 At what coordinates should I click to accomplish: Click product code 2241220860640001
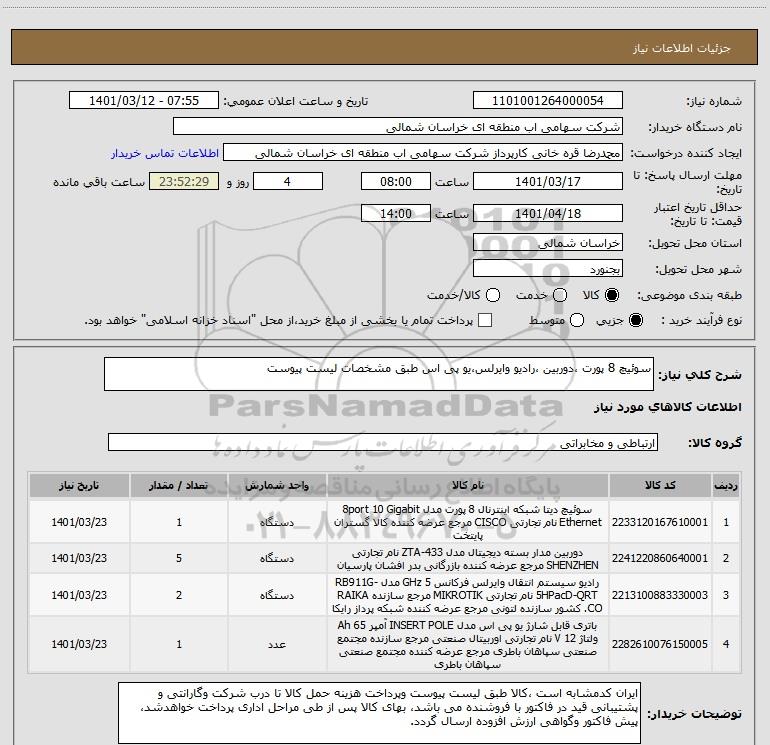click(660, 558)
